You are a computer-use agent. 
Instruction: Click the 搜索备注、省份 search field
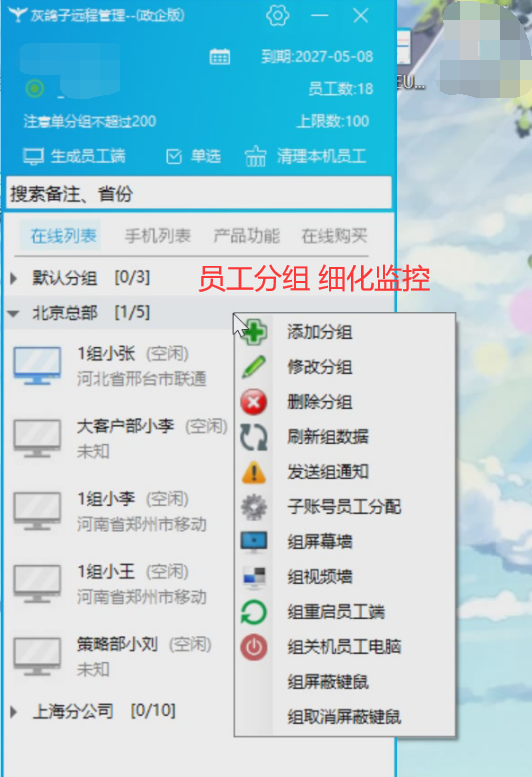[x=199, y=193]
